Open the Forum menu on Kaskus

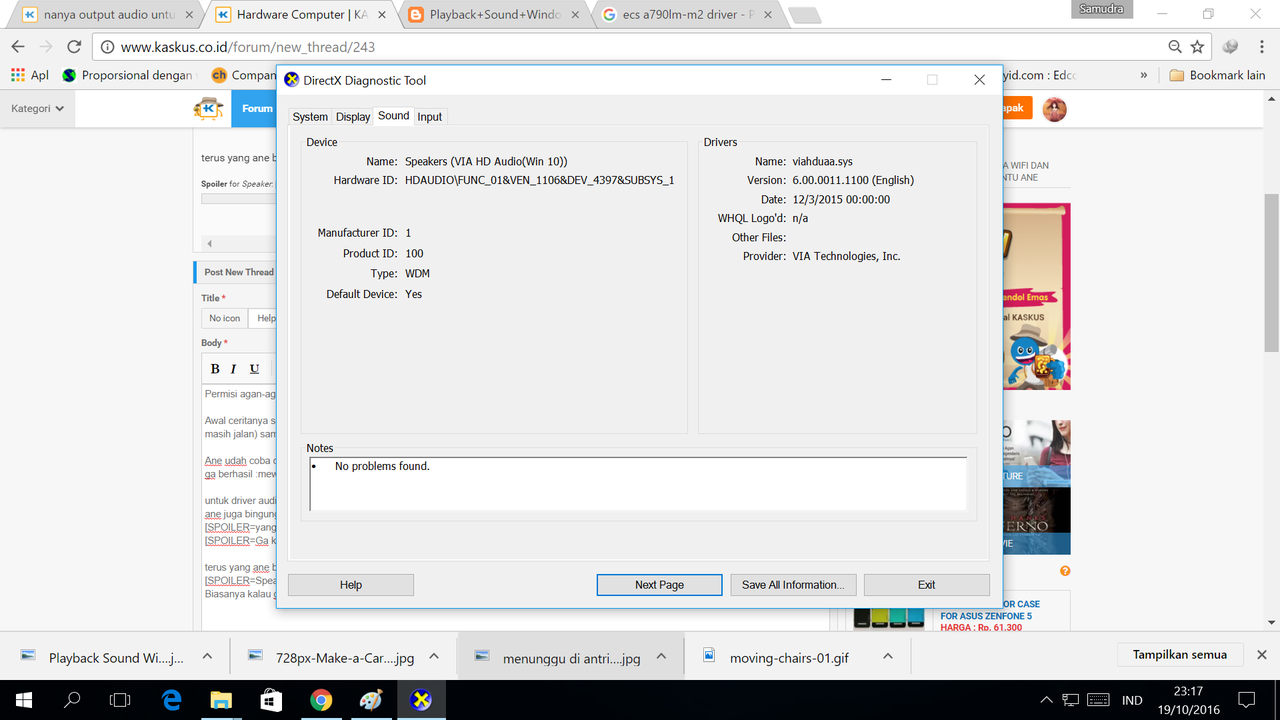256,108
